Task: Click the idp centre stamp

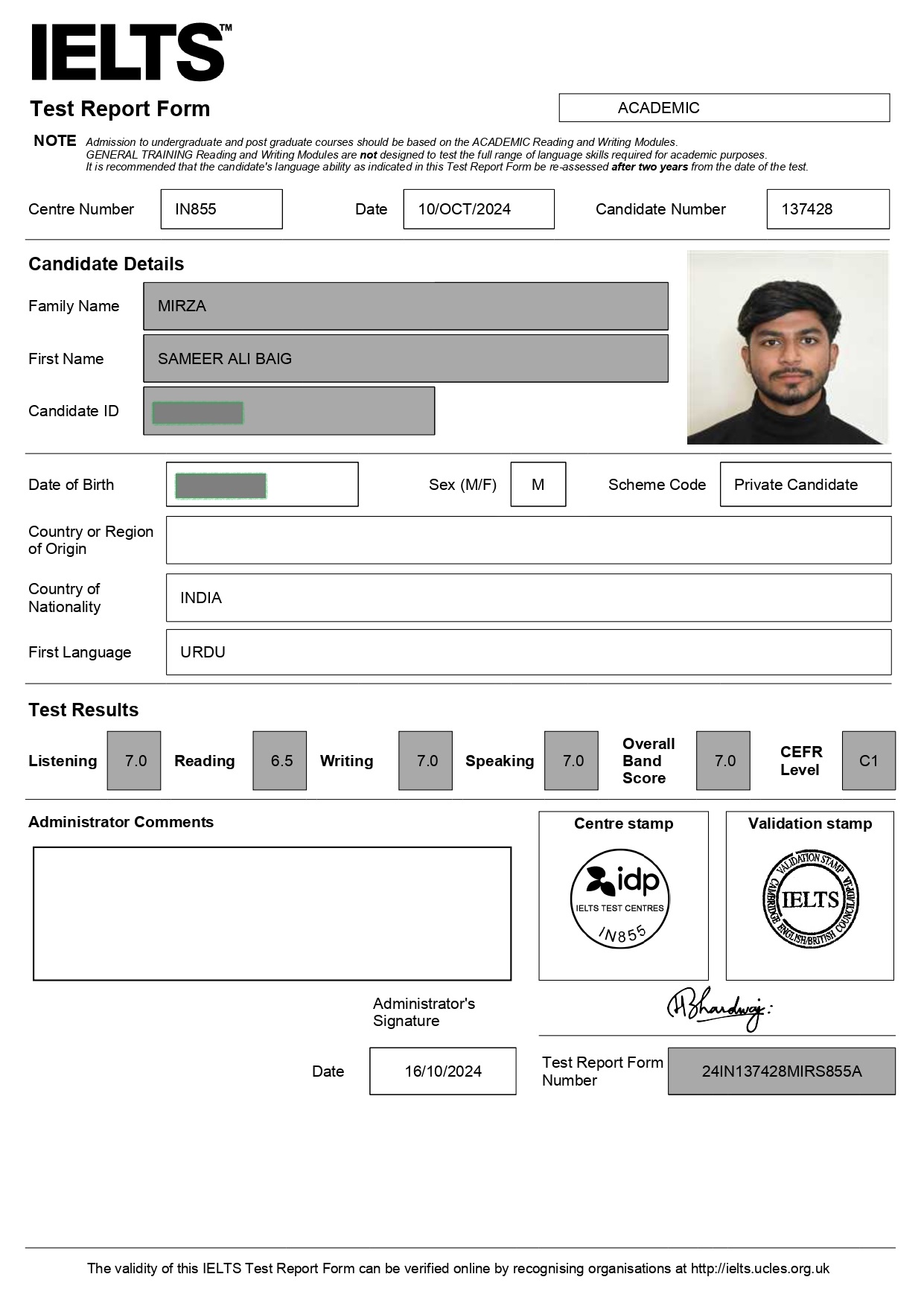Action: 620,899
